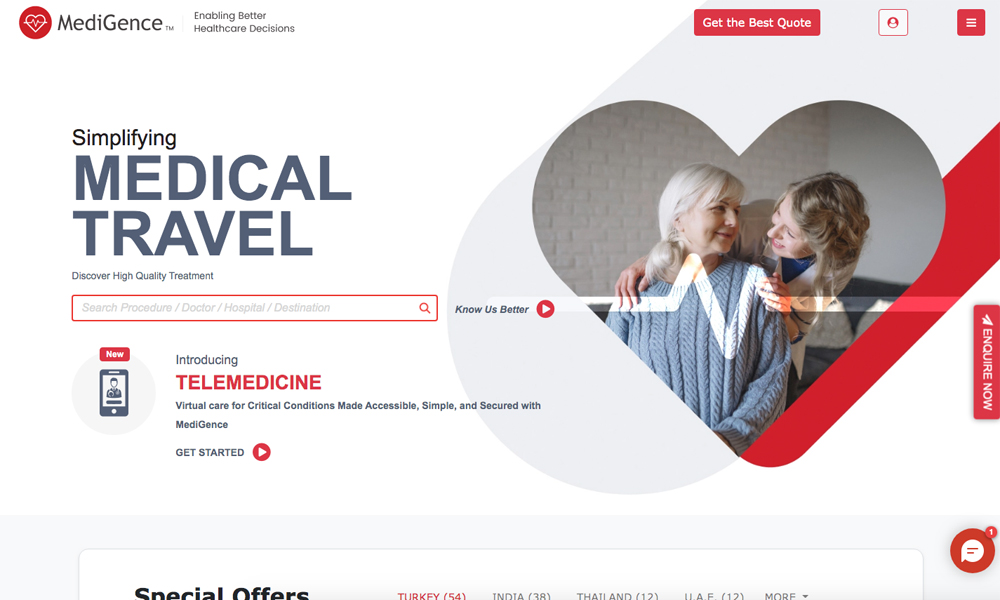This screenshot has width=1000, height=600.
Task: Click the Telemedicine heading
Action: pos(249,382)
